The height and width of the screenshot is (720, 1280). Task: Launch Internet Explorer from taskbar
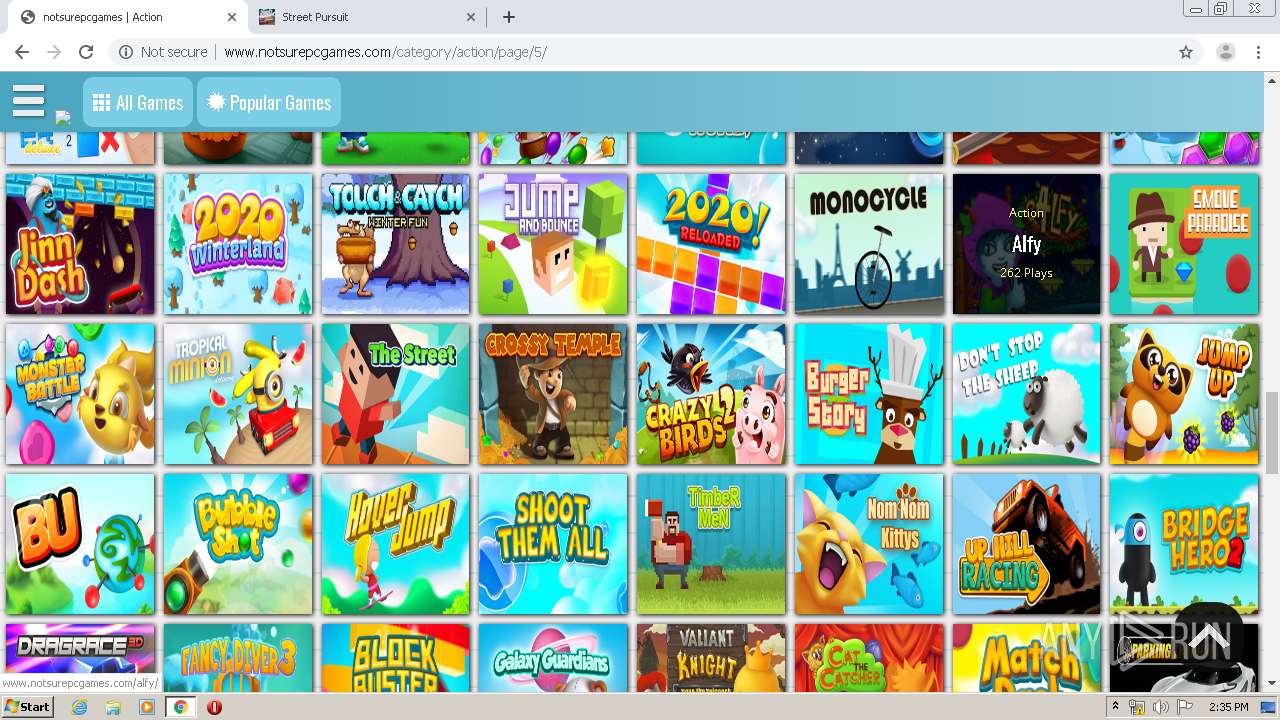coord(80,707)
